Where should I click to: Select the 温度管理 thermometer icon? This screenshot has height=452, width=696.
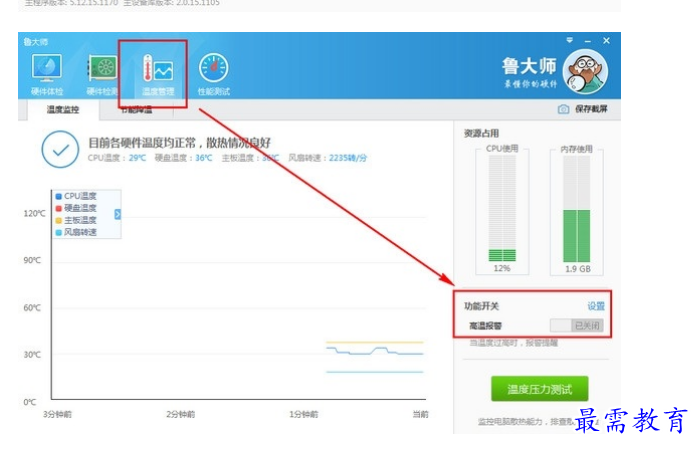(x=158, y=74)
